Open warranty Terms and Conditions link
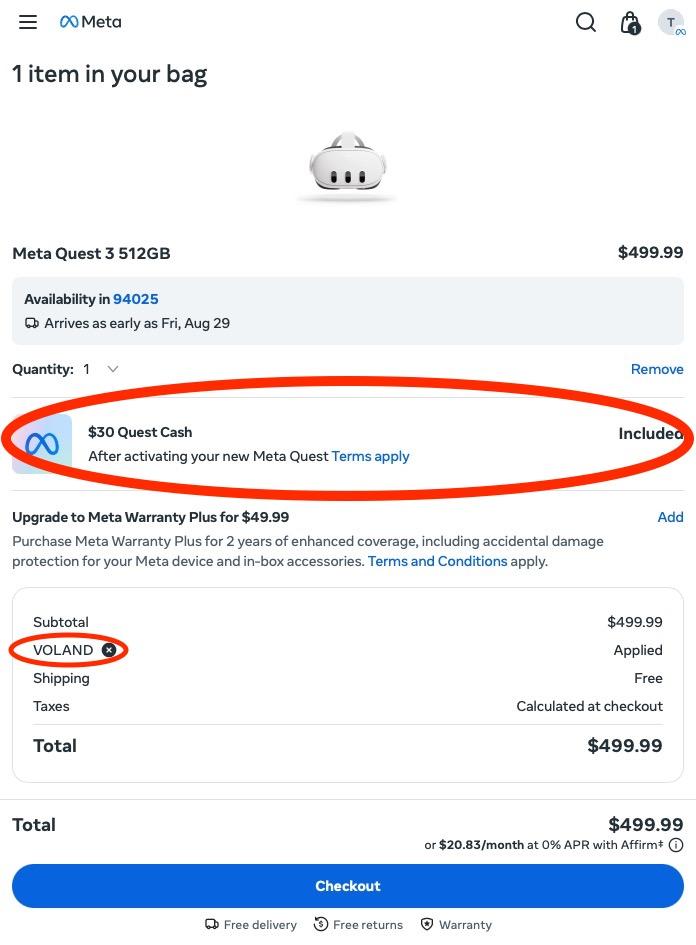The height and width of the screenshot is (945, 696). point(437,561)
